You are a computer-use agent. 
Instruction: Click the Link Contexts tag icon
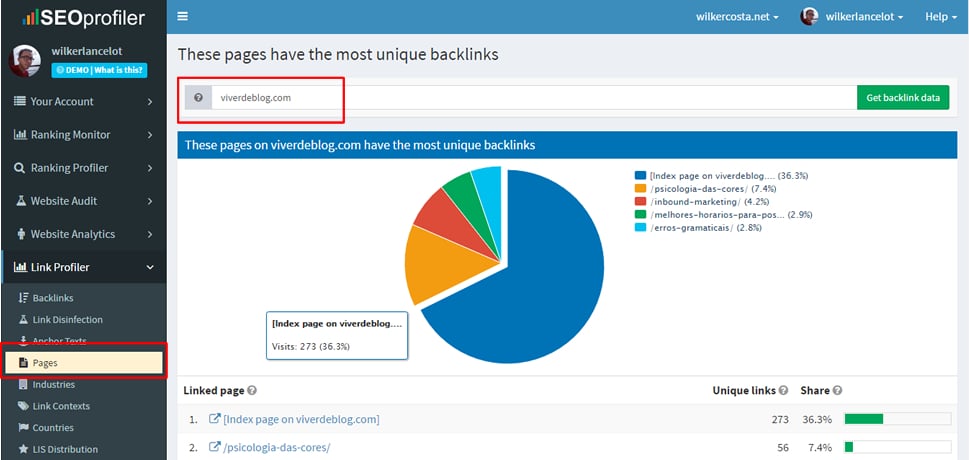pyautogui.click(x=23, y=406)
